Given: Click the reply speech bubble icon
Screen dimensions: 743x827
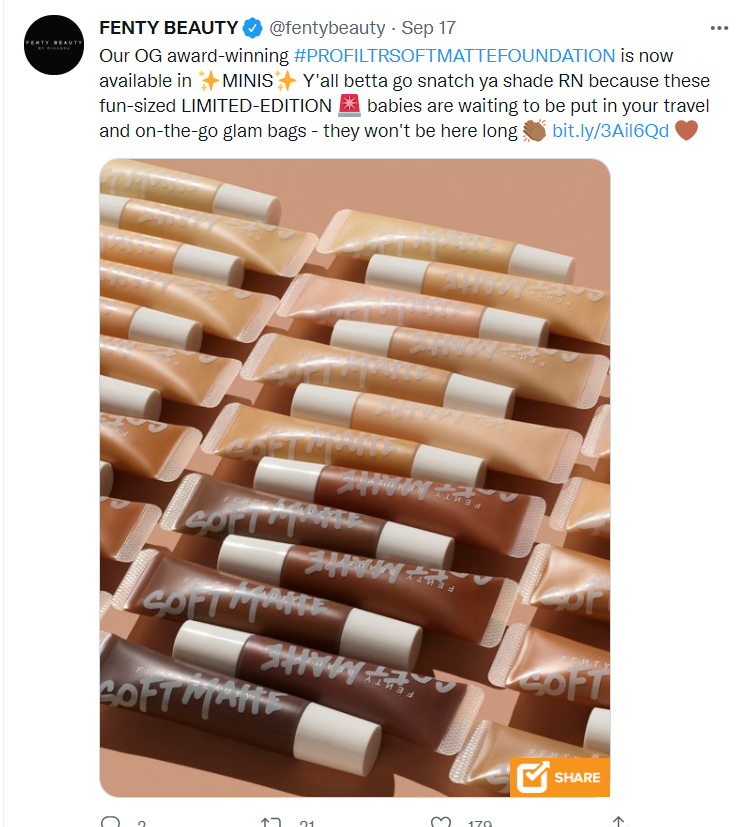Looking at the screenshot, I should tap(111, 822).
